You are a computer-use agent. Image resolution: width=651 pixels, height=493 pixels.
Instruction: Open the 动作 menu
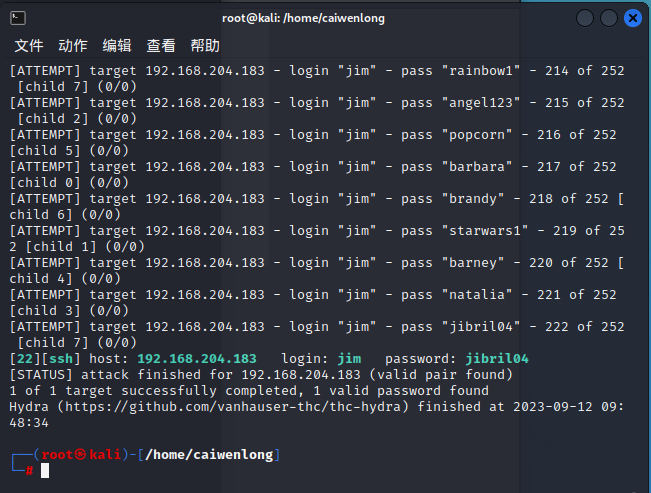click(73, 46)
